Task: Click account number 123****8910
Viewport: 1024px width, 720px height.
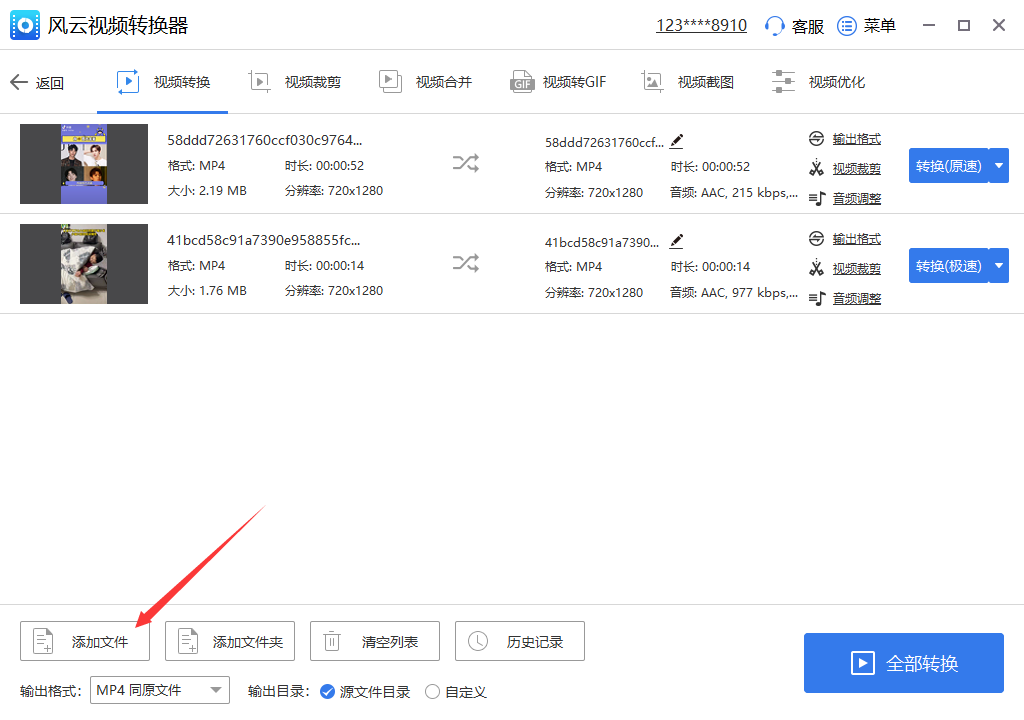Action: [x=701, y=25]
